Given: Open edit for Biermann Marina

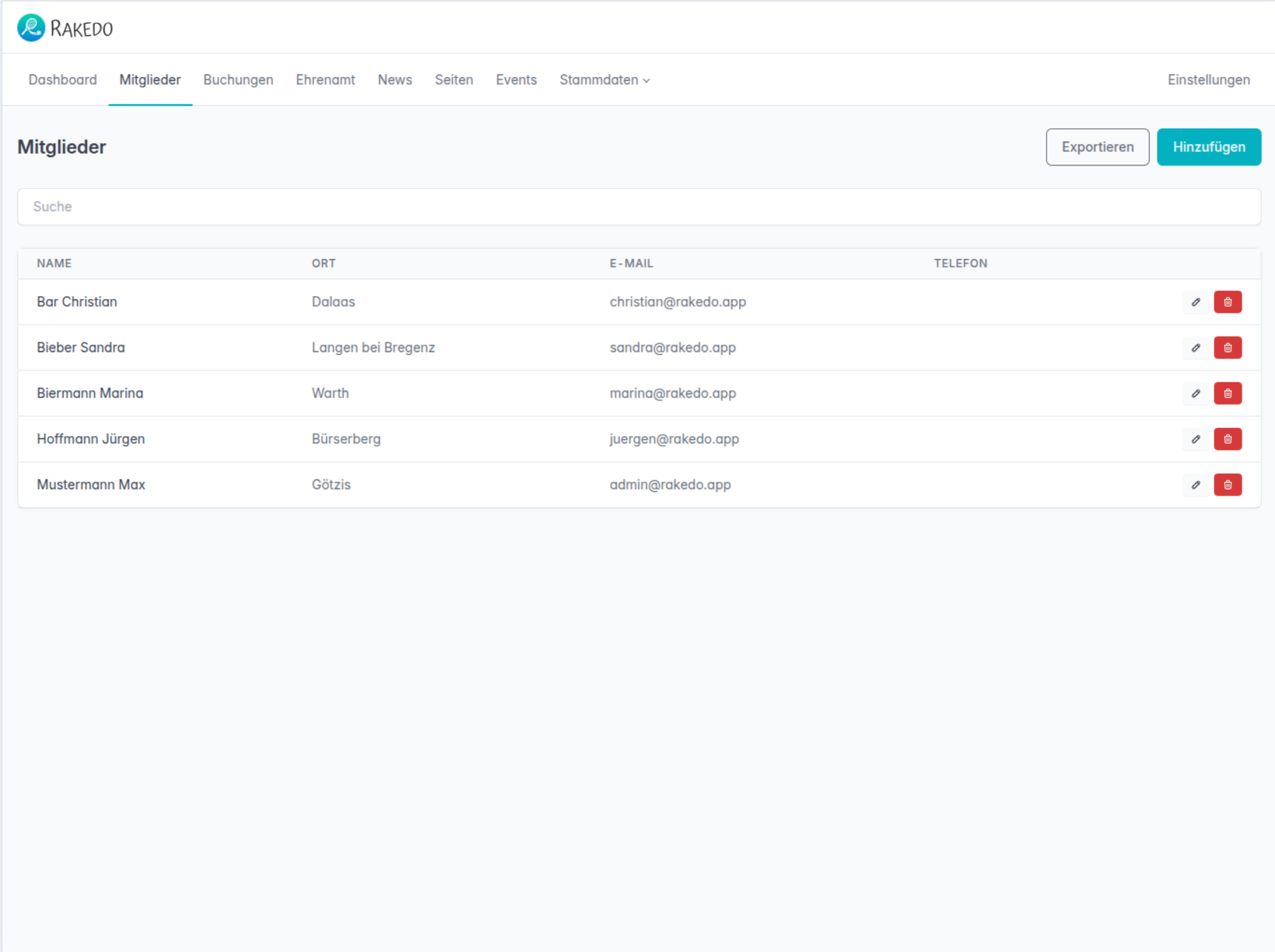Looking at the screenshot, I should point(1196,393).
